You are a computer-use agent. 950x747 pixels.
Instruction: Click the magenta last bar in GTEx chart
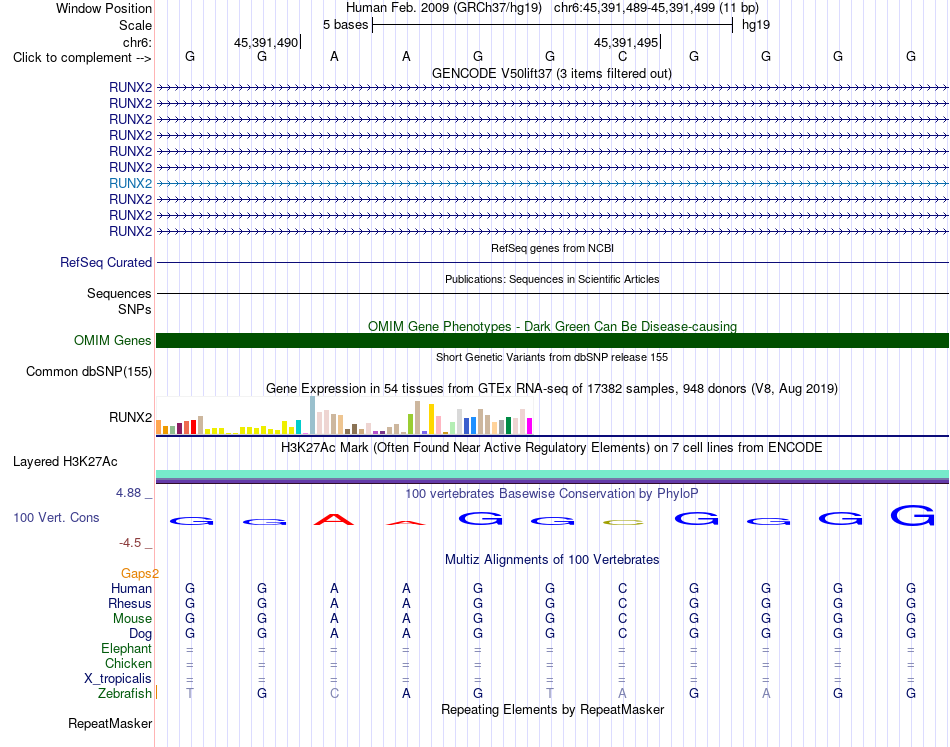(530, 426)
